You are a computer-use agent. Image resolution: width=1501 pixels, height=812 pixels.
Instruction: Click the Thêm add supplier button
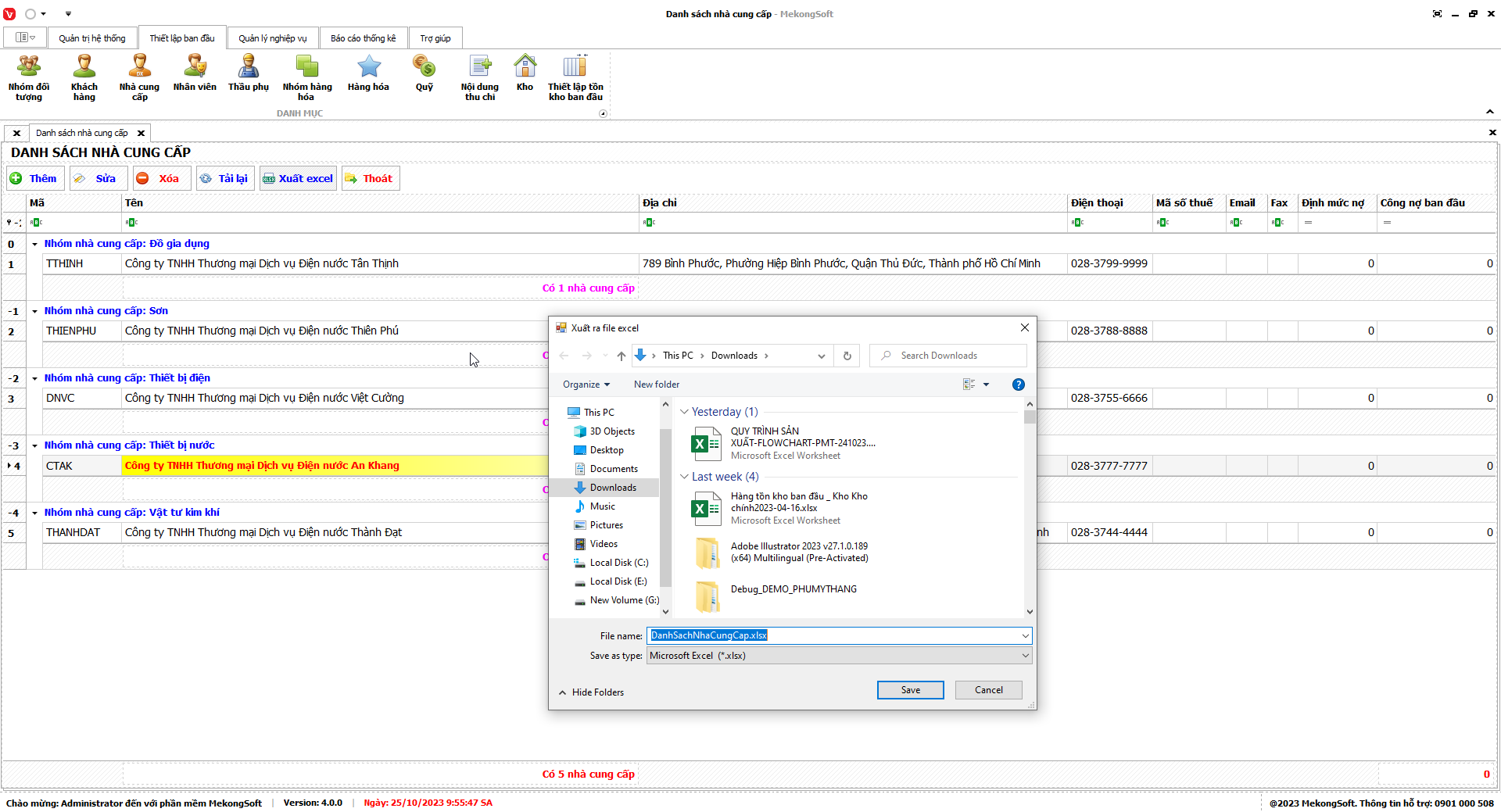[34, 178]
